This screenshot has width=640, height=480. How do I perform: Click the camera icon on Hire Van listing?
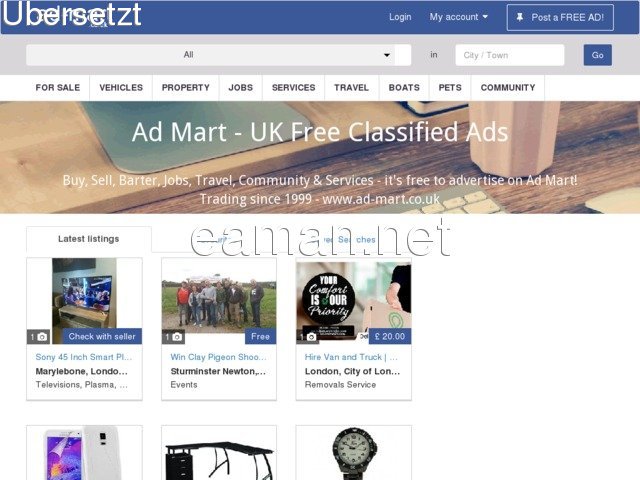311,337
